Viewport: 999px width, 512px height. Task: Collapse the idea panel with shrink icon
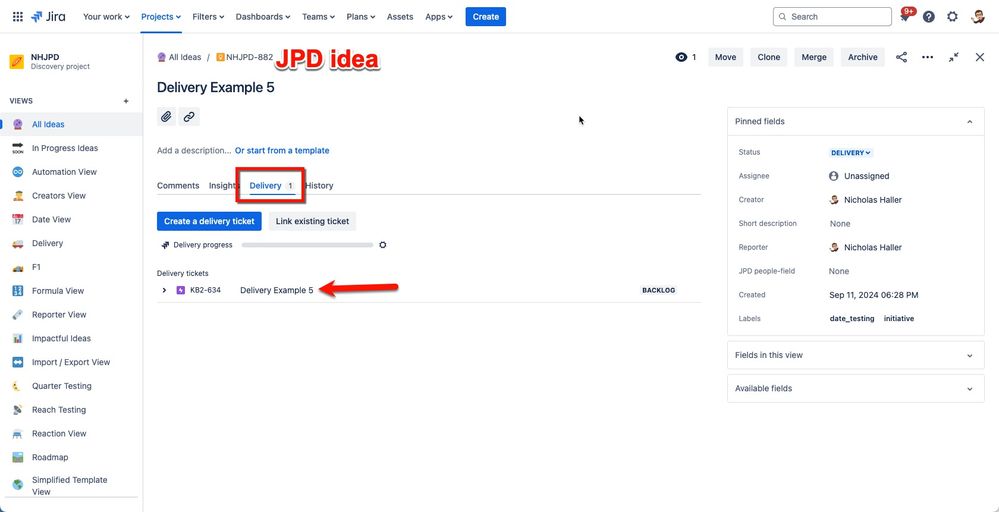click(x=954, y=57)
